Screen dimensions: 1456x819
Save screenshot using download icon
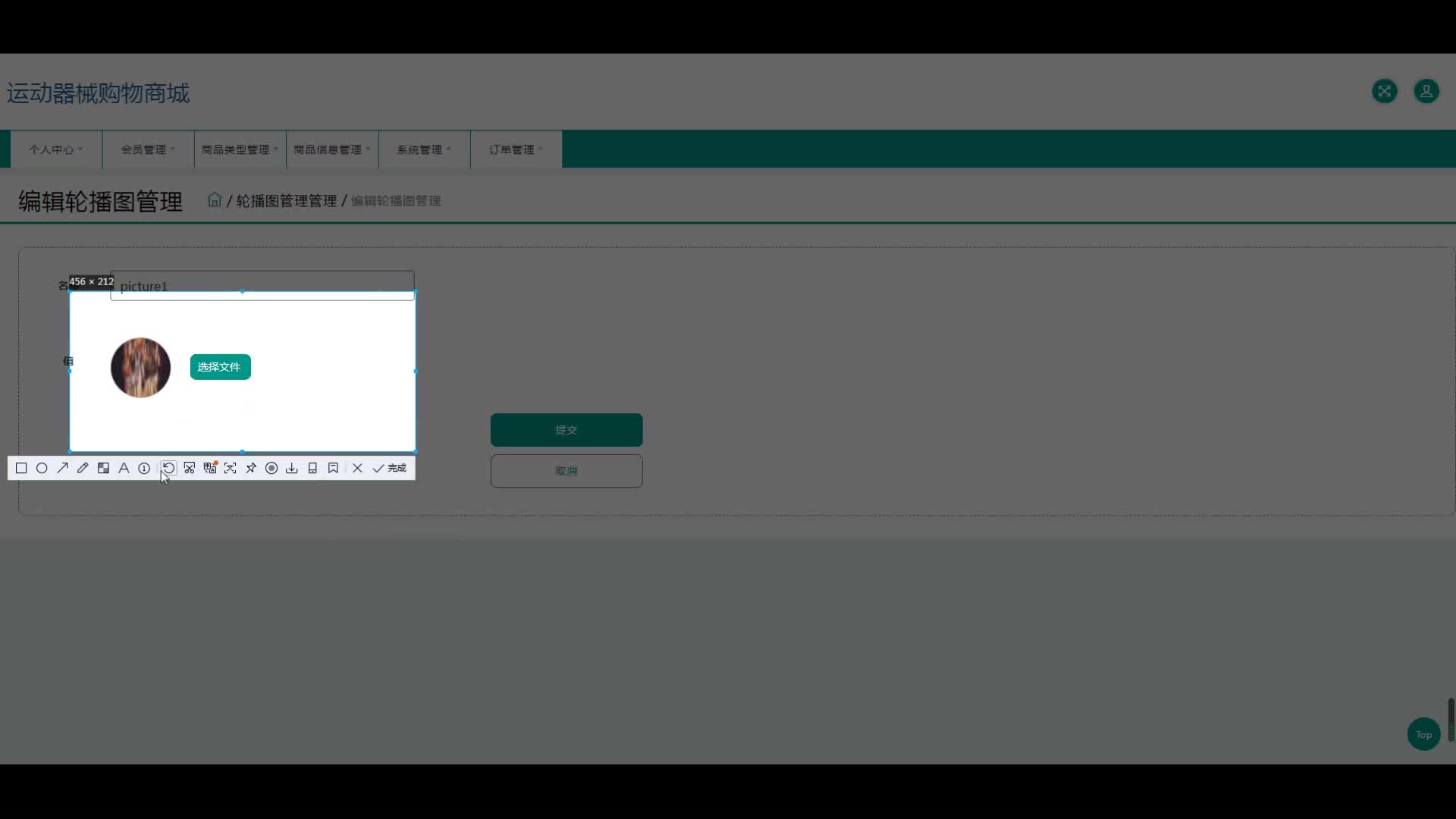click(292, 468)
